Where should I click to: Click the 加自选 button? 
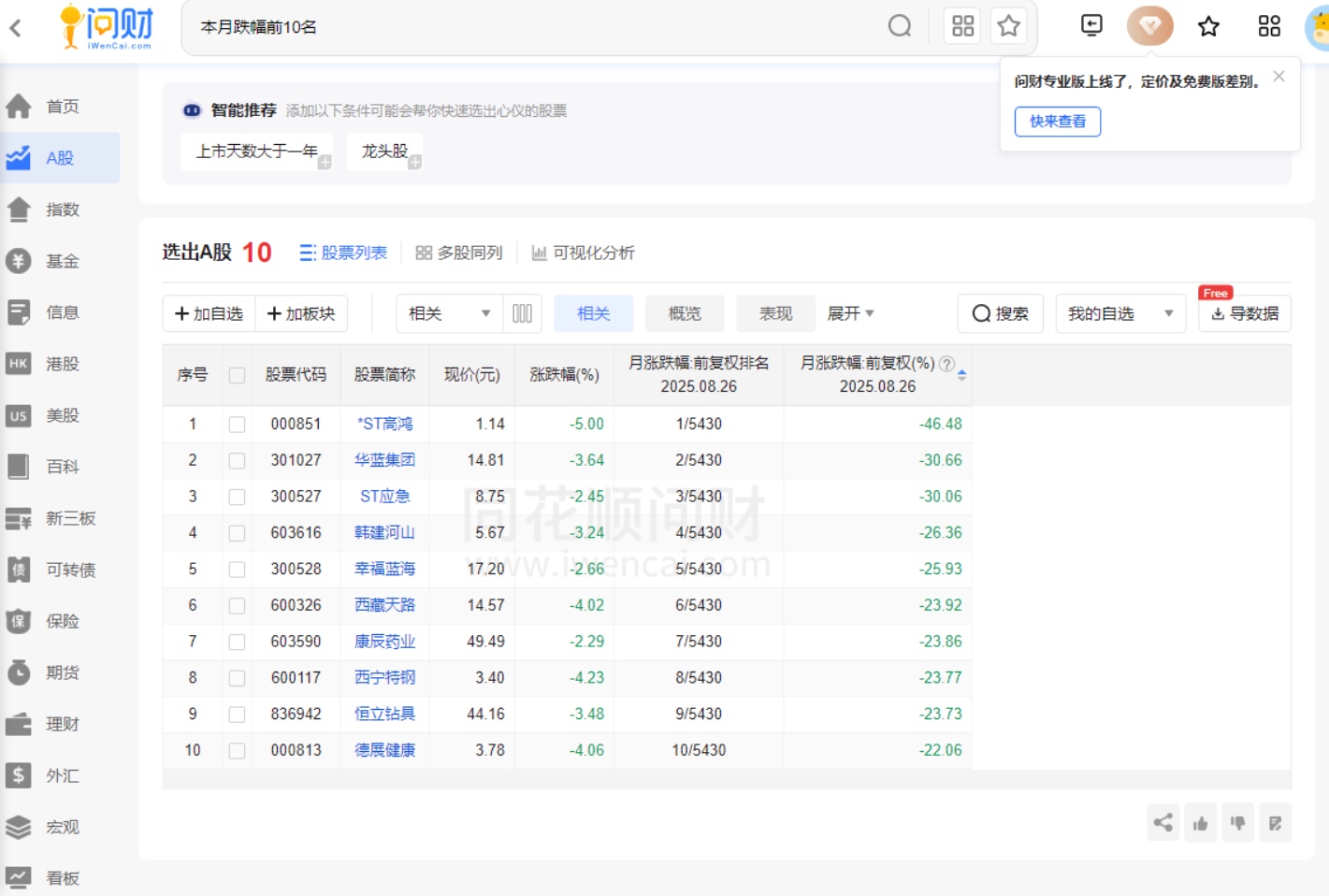coord(209,313)
